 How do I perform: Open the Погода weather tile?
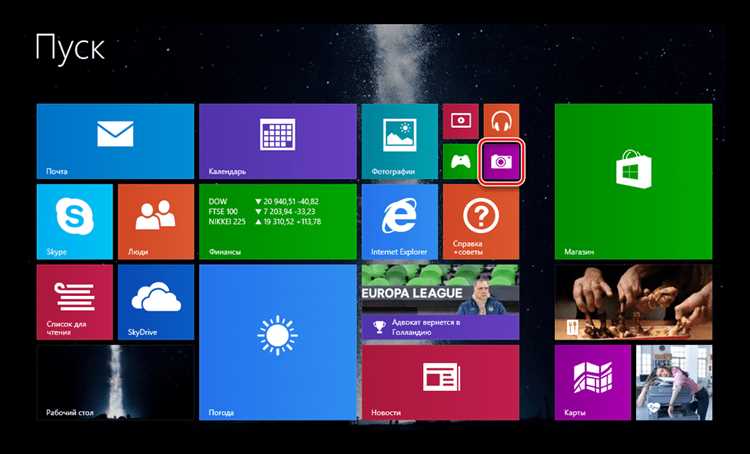tap(277, 341)
